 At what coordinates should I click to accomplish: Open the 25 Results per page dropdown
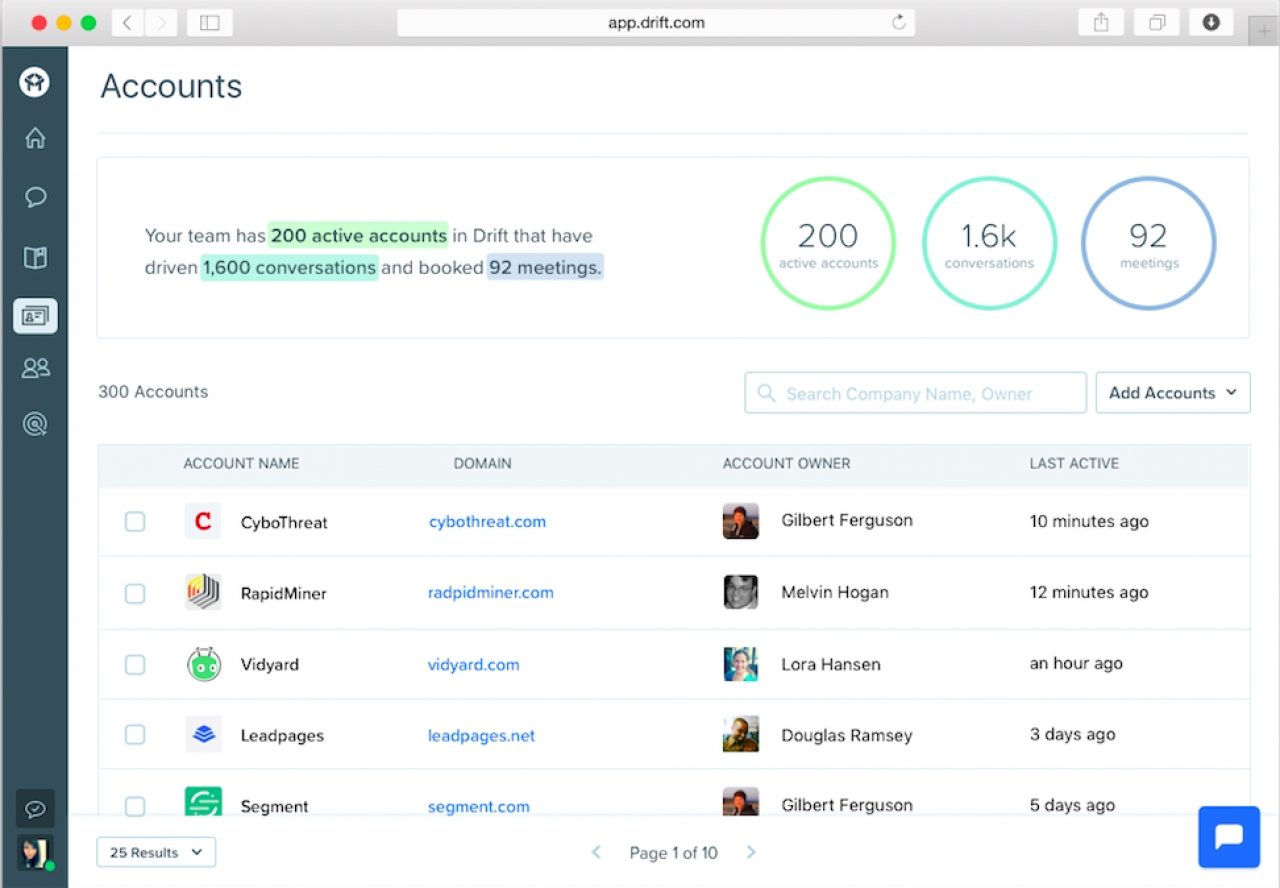point(156,852)
